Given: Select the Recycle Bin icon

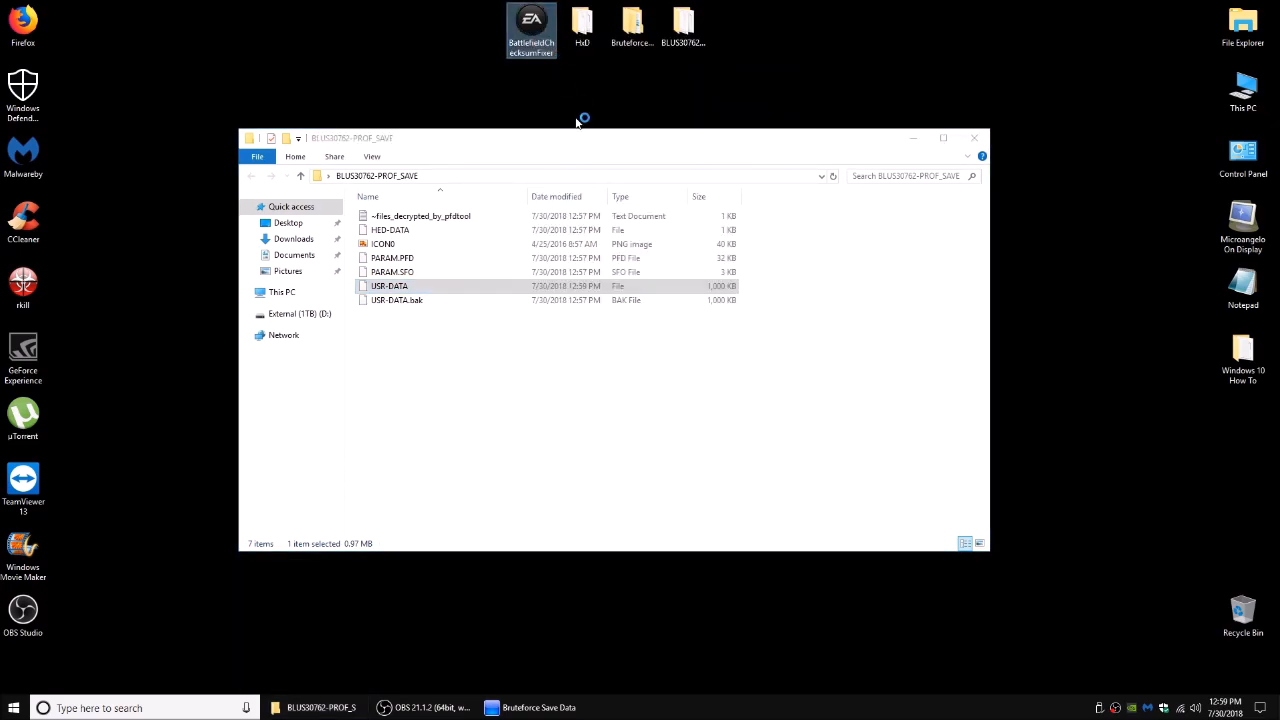Looking at the screenshot, I should pyautogui.click(x=1243, y=616).
